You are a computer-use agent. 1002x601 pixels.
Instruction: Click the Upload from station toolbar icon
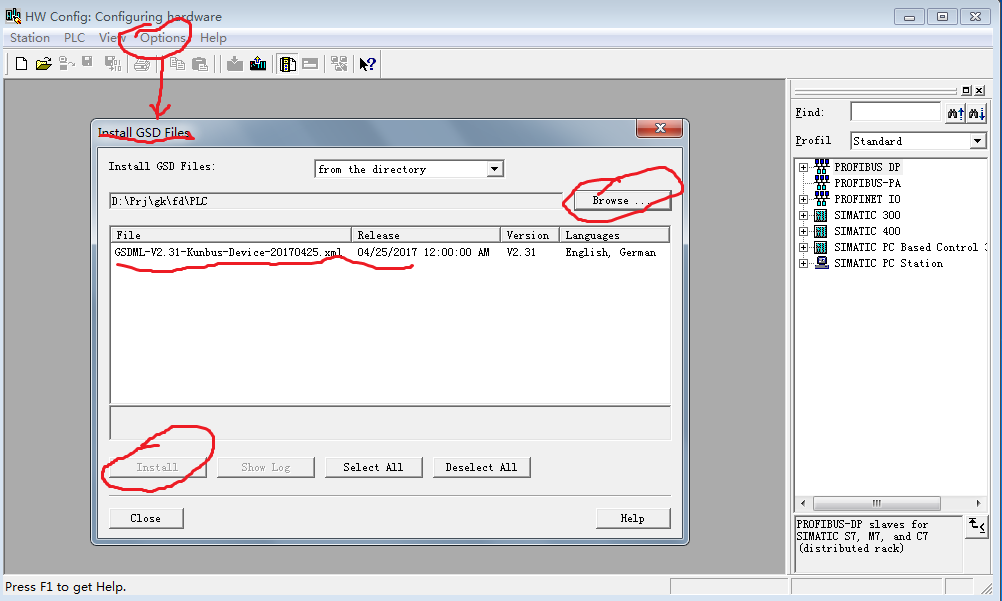pos(257,63)
